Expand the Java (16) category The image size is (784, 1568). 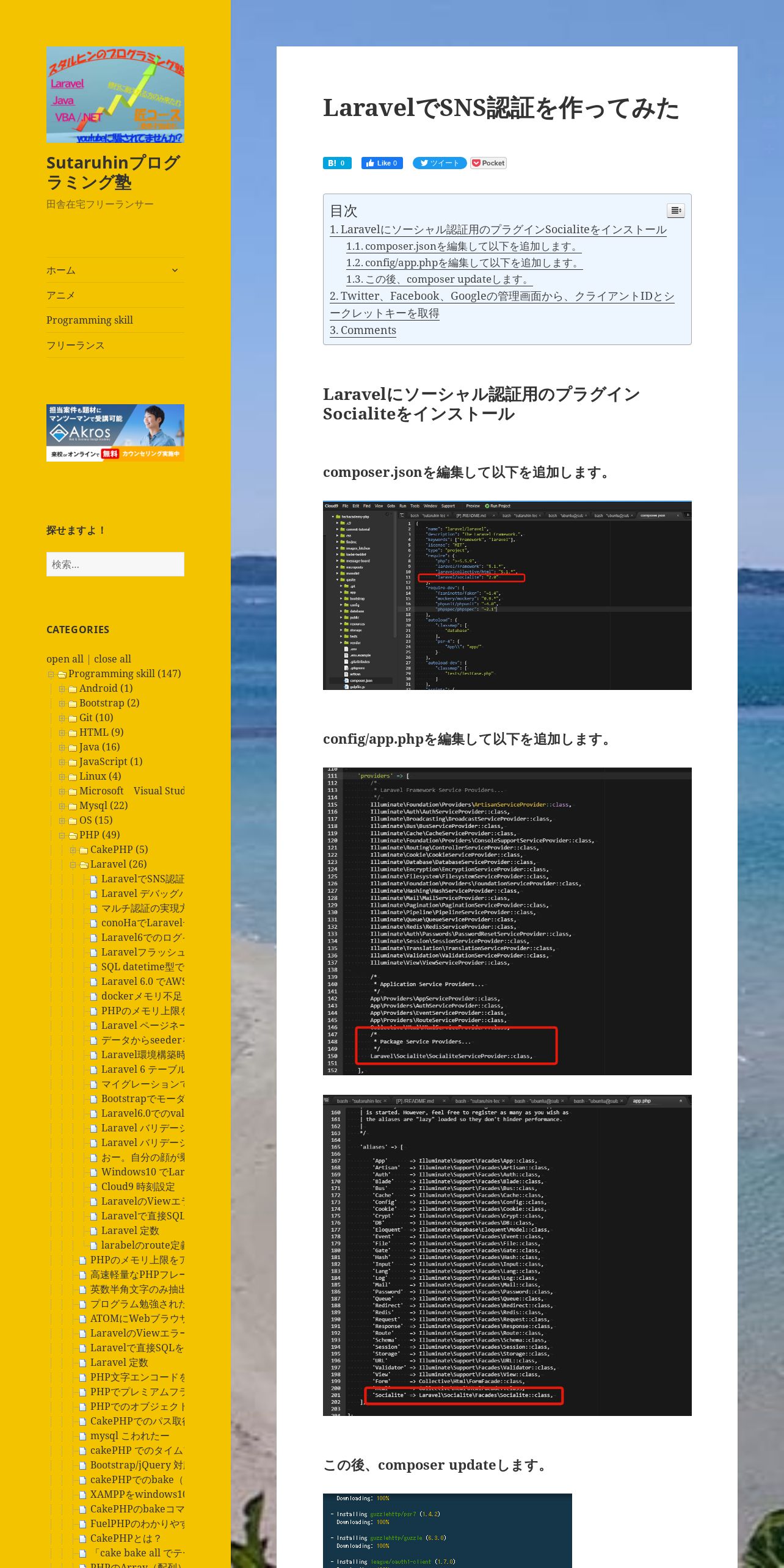(62, 747)
